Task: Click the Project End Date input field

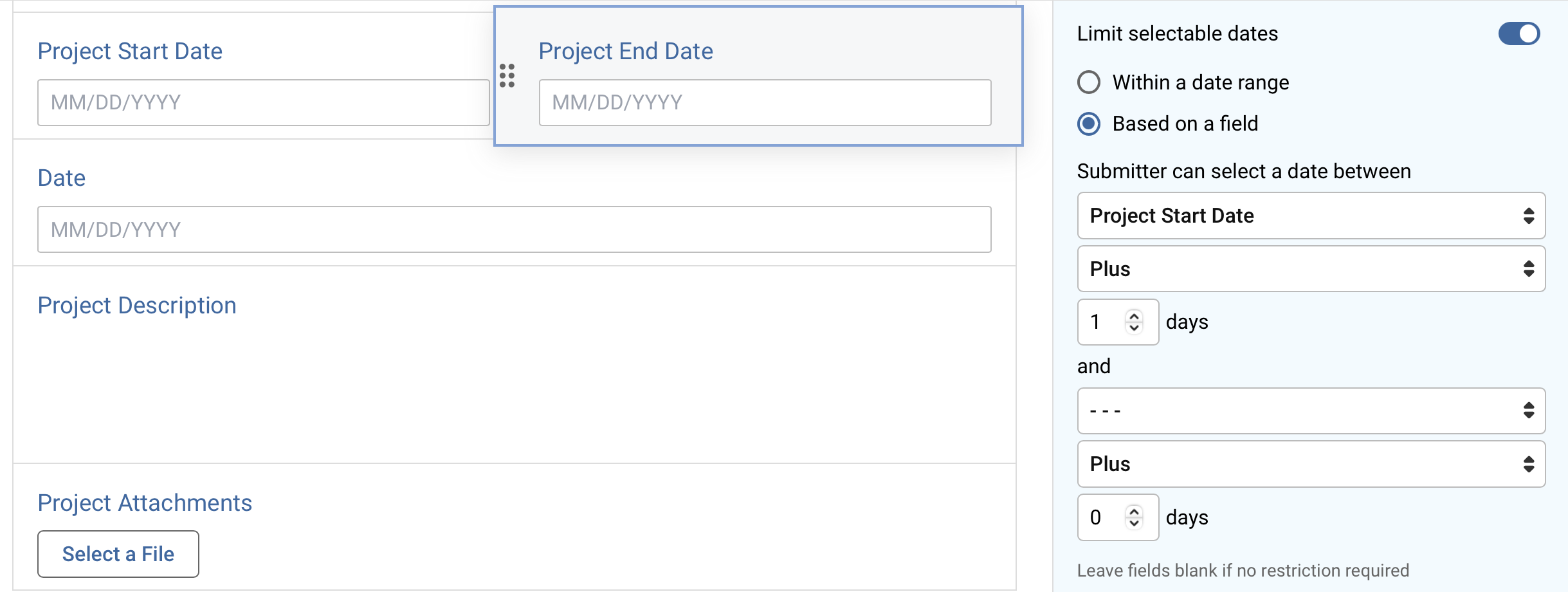Action: point(765,102)
